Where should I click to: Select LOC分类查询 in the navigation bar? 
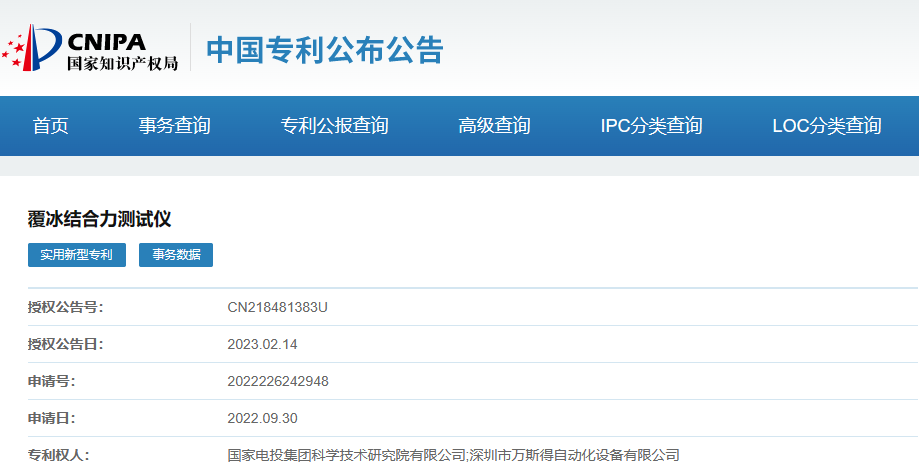point(827,125)
